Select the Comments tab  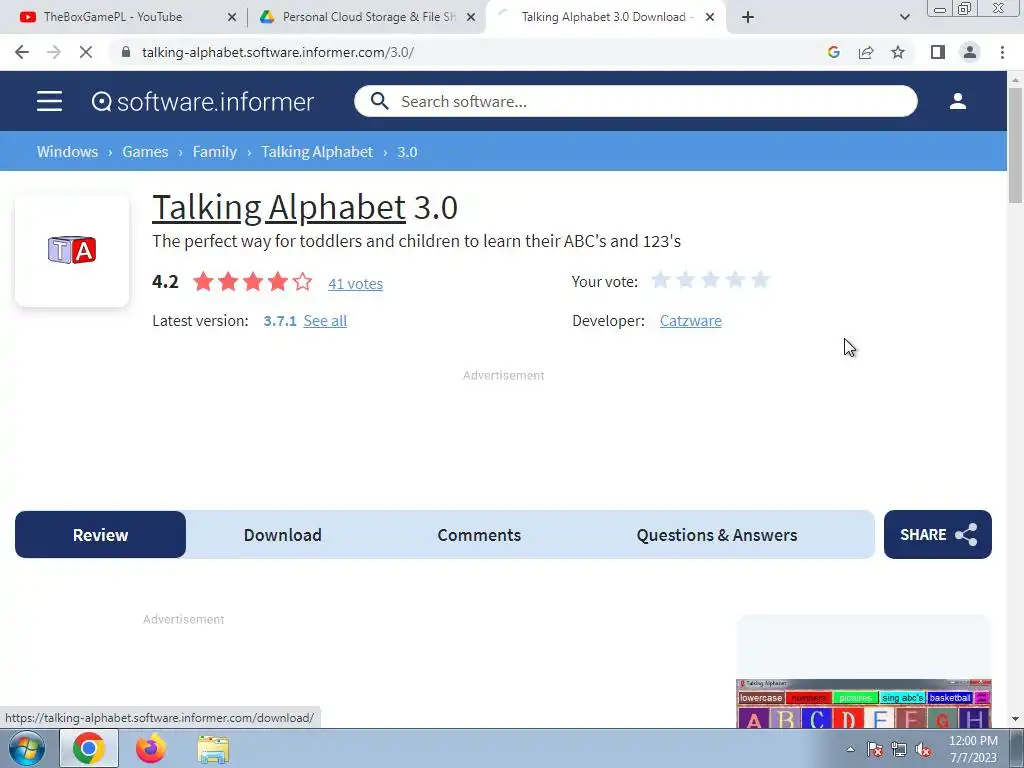[479, 535]
